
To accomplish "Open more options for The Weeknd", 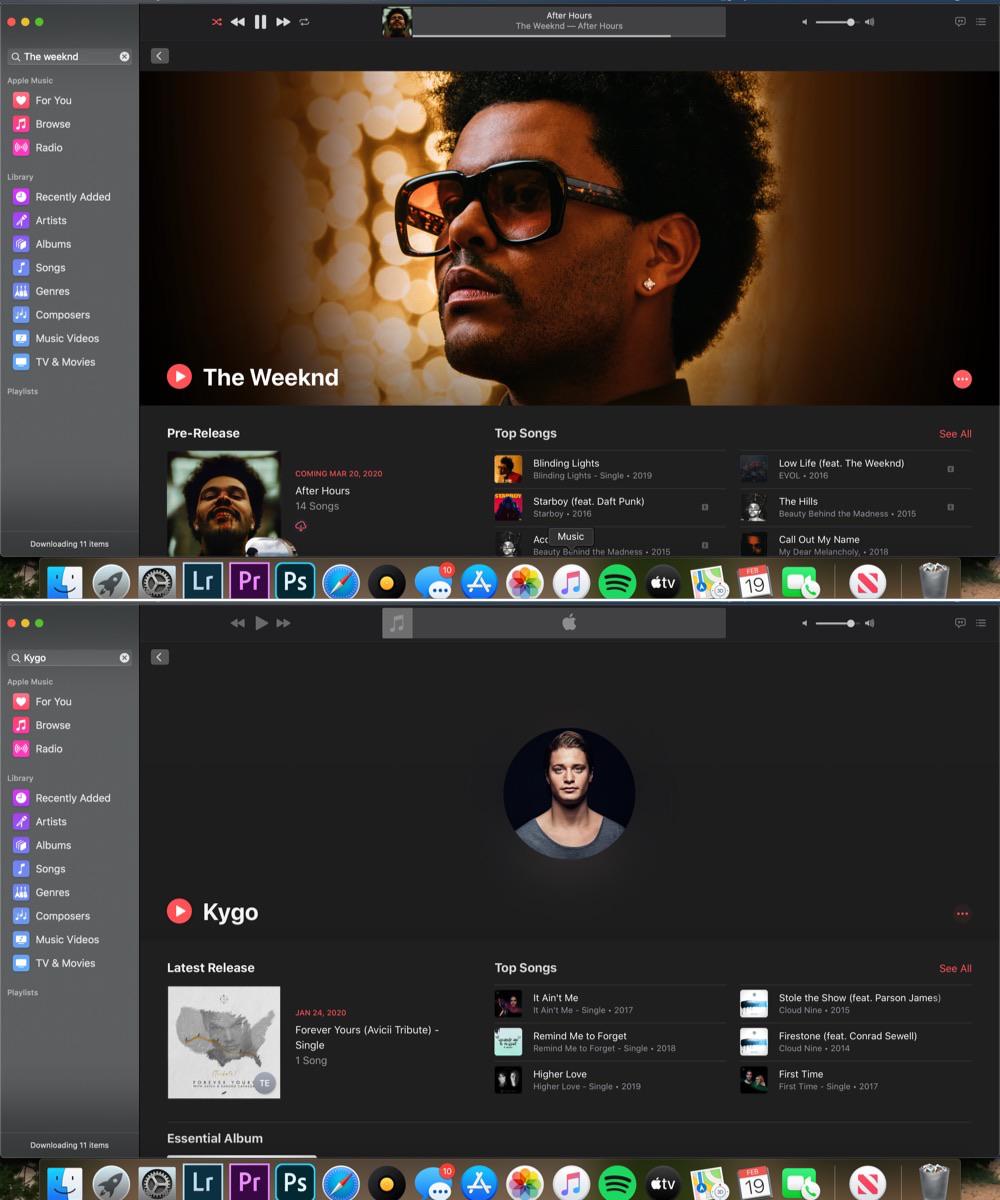I will pos(962,379).
